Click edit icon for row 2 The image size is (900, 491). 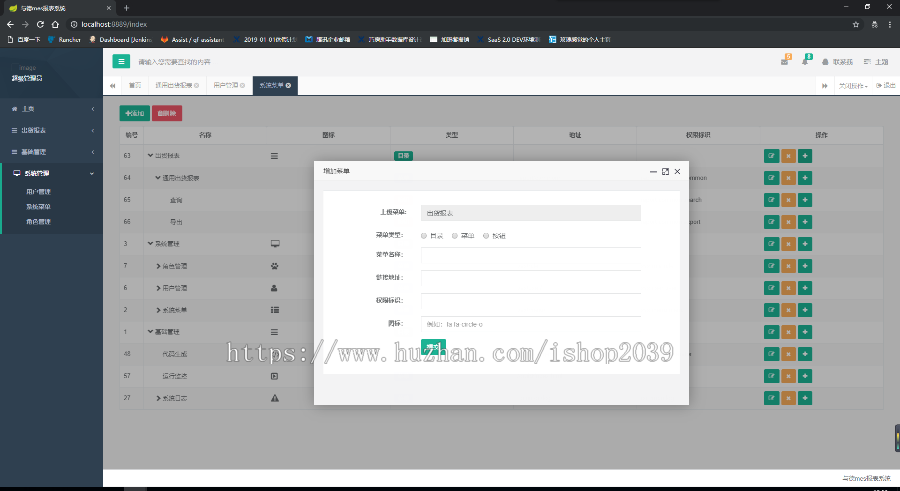click(771, 310)
